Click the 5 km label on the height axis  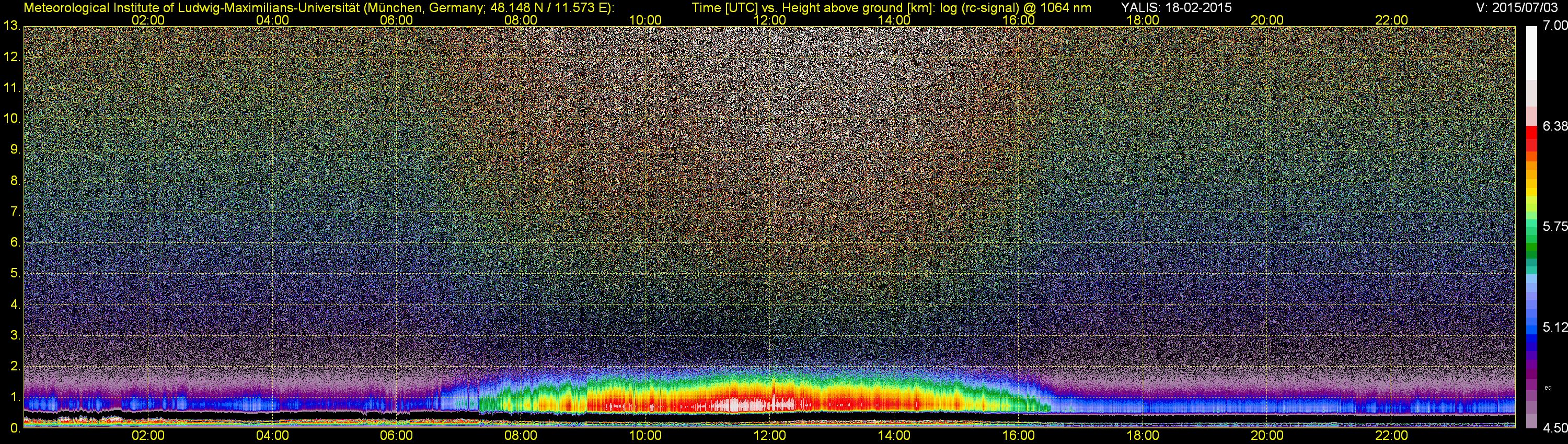coord(15,273)
